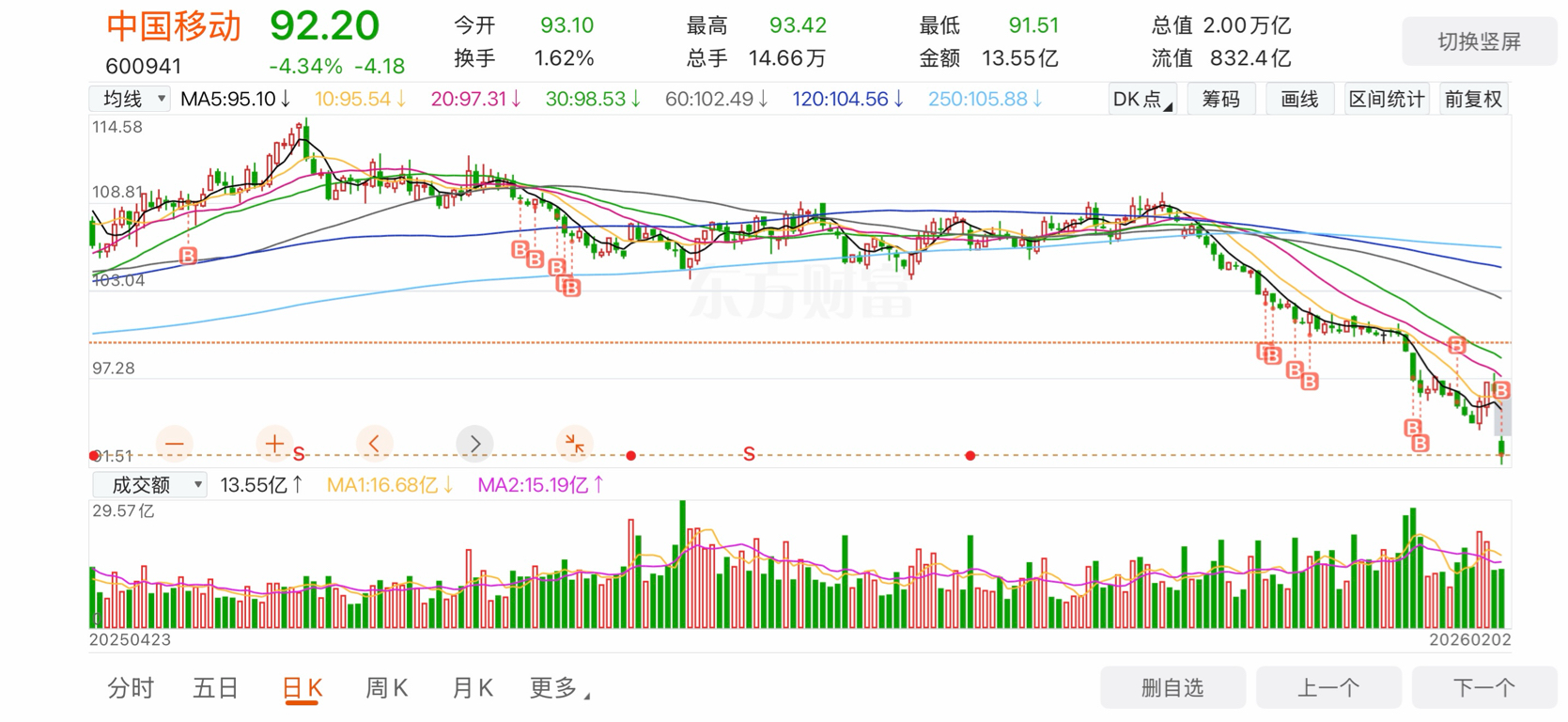Zoom in chart with plus icon
This screenshot has height=722, width=1568.
[274, 443]
